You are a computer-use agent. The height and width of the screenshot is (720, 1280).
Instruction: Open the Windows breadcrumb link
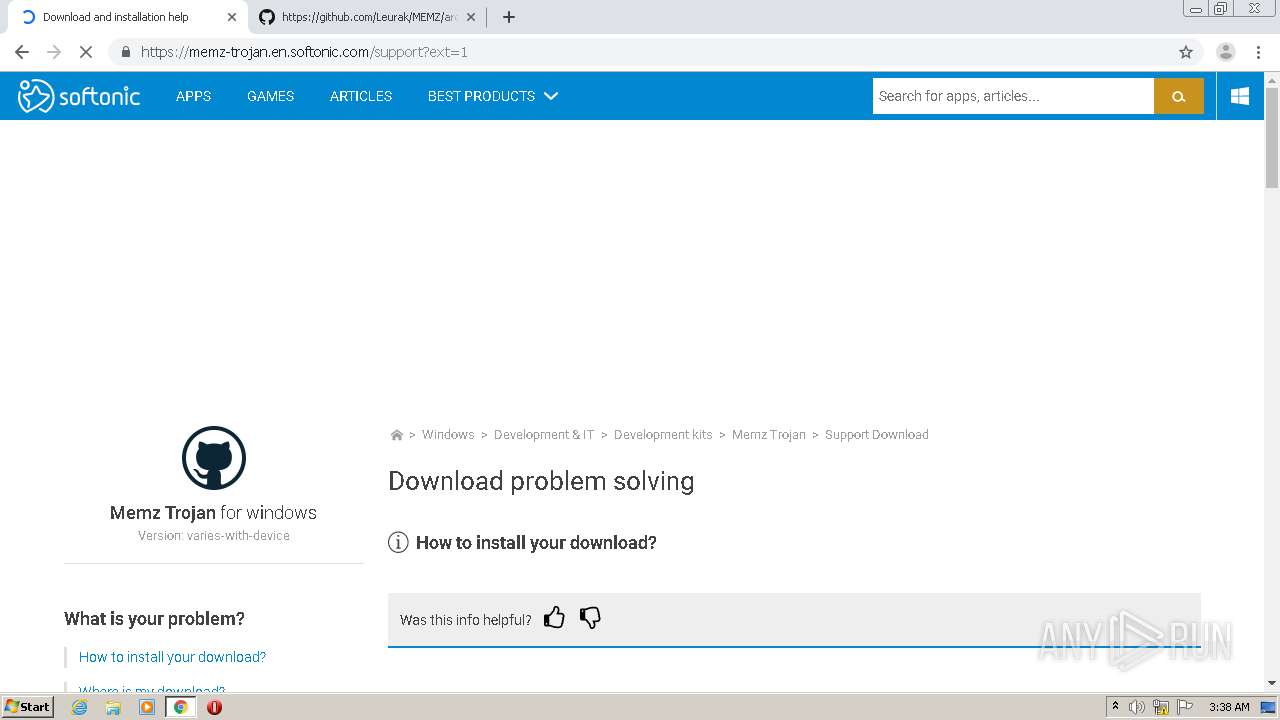(x=448, y=435)
